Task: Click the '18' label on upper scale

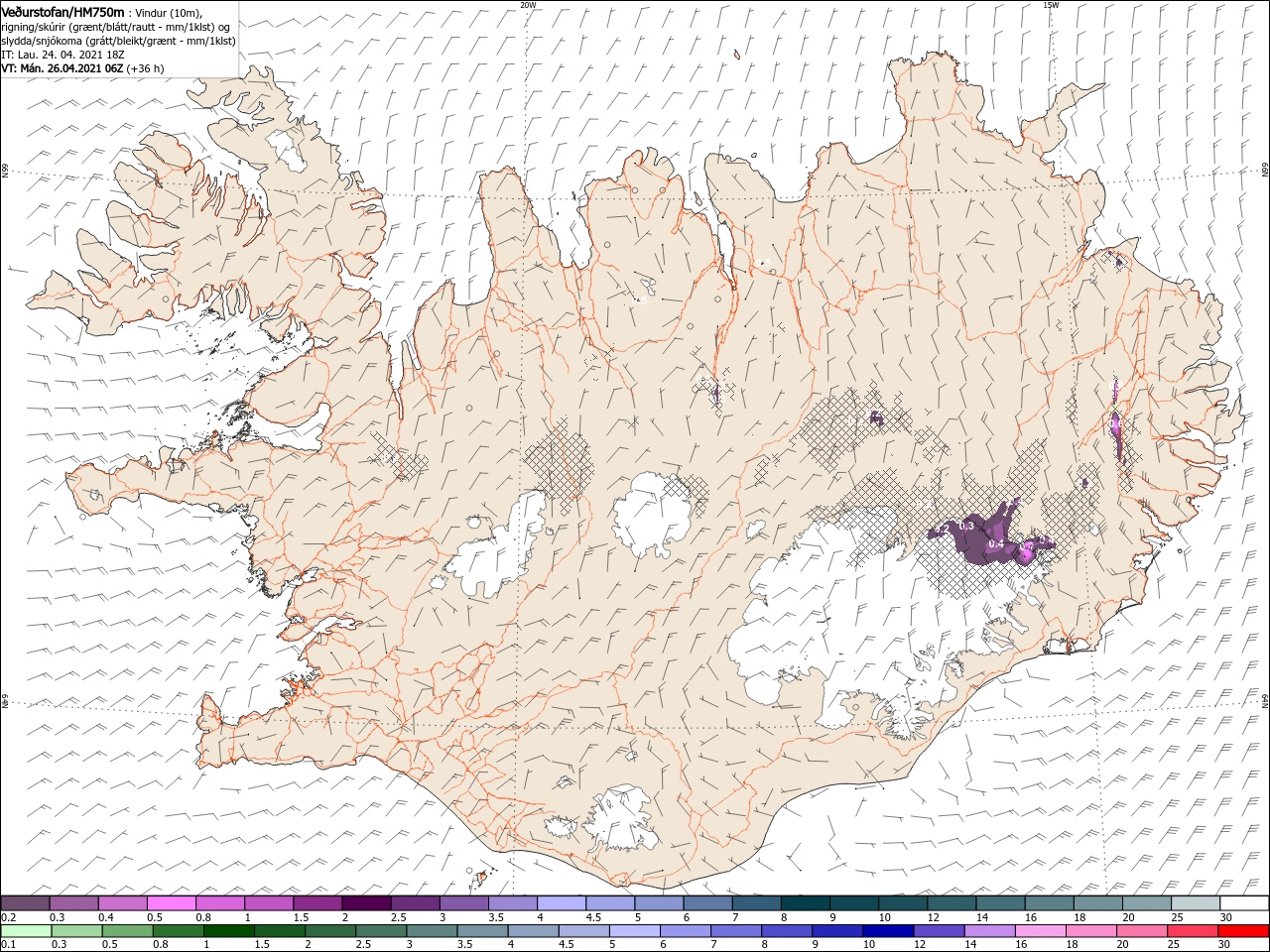Action: point(1079,917)
